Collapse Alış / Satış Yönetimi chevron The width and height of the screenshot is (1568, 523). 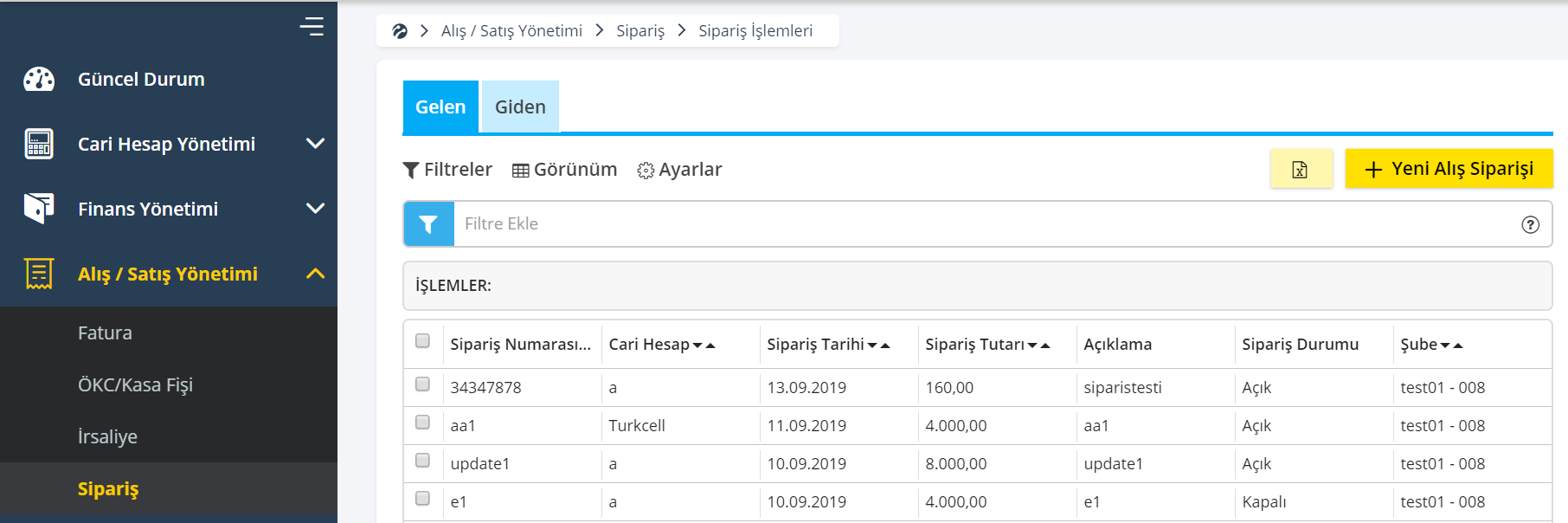(316, 274)
